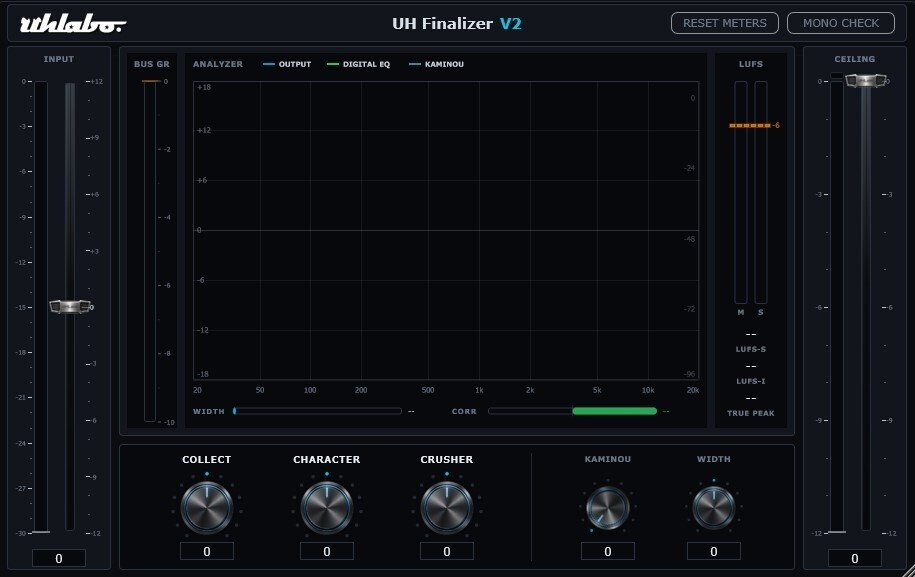Click the CHARACTER knob
This screenshot has width=915, height=577.
[x=327, y=508]
